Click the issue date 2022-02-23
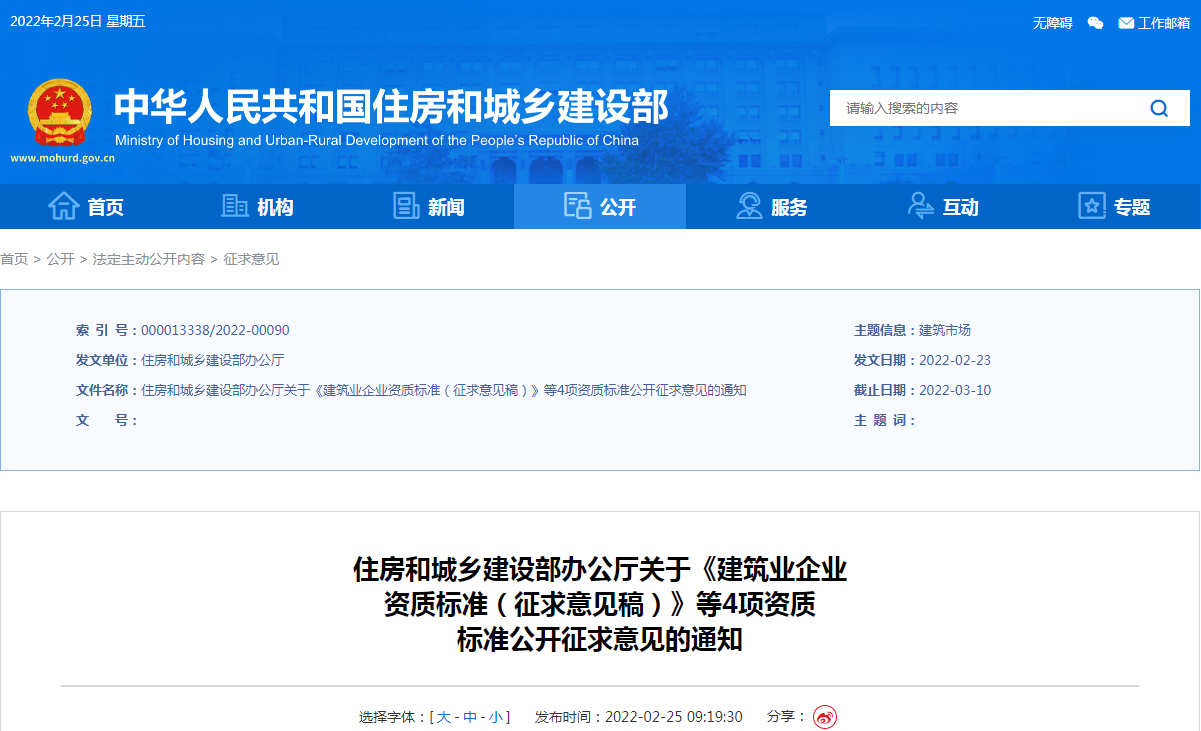1201x731 pixels. tap(955, 360)
